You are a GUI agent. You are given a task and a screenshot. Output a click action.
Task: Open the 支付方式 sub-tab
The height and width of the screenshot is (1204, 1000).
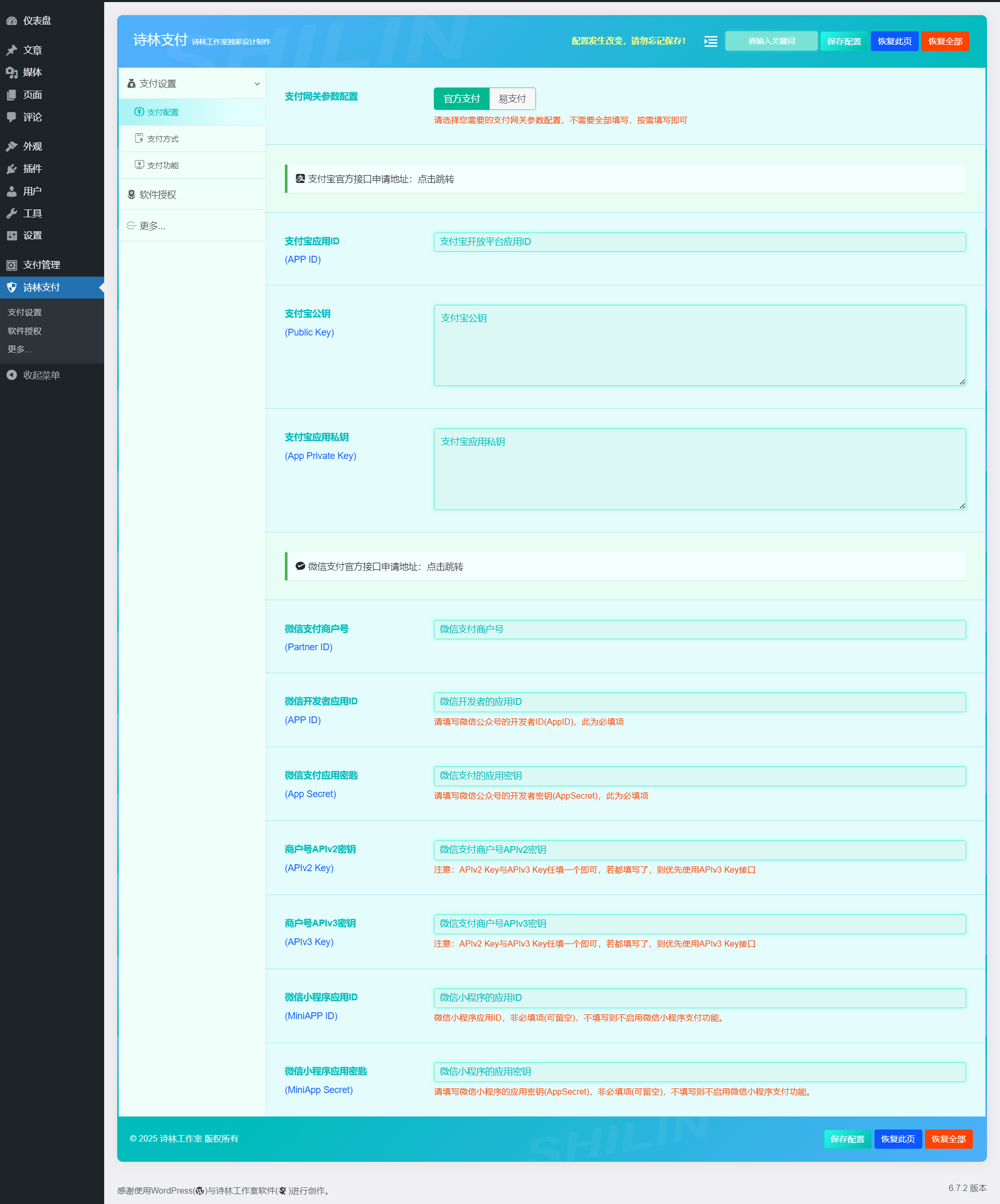[192, 138]
